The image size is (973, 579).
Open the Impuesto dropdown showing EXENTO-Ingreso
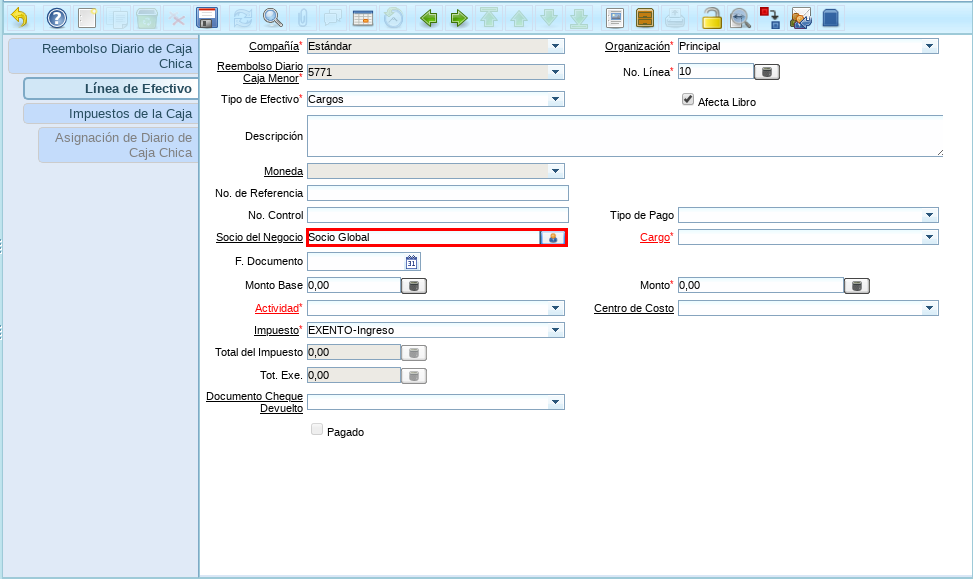tap(555, 330)
